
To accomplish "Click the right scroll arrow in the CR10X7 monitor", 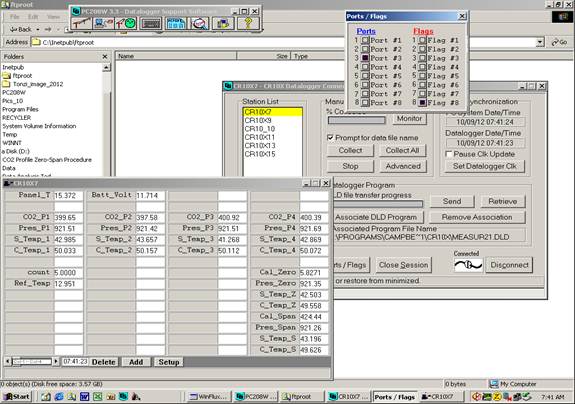I will tap(55, 361).
